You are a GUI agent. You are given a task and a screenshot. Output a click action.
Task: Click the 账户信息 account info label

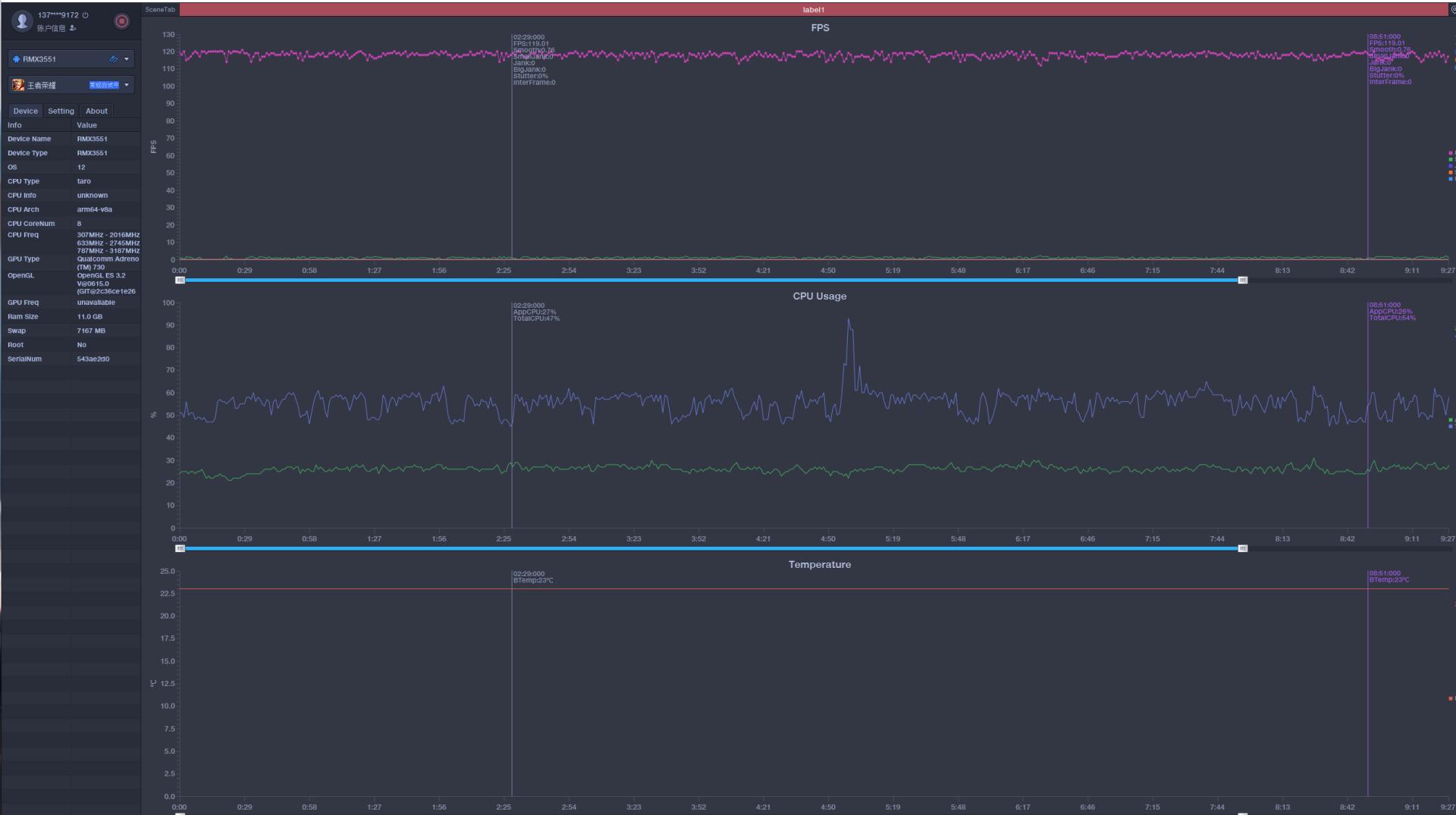point(52,28)
